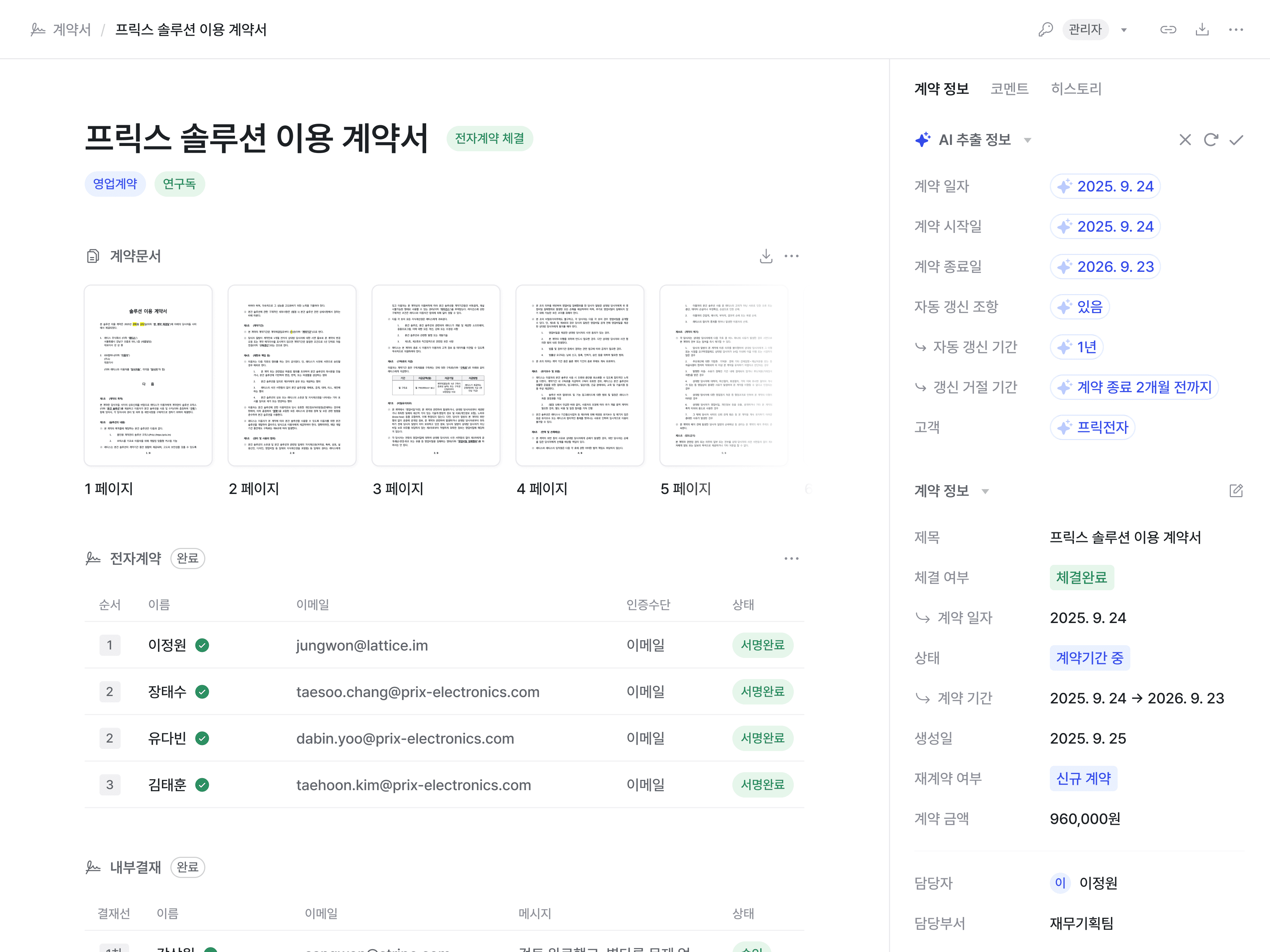Open the 3 페이지 document thumbnail

(x=436, y=375)
